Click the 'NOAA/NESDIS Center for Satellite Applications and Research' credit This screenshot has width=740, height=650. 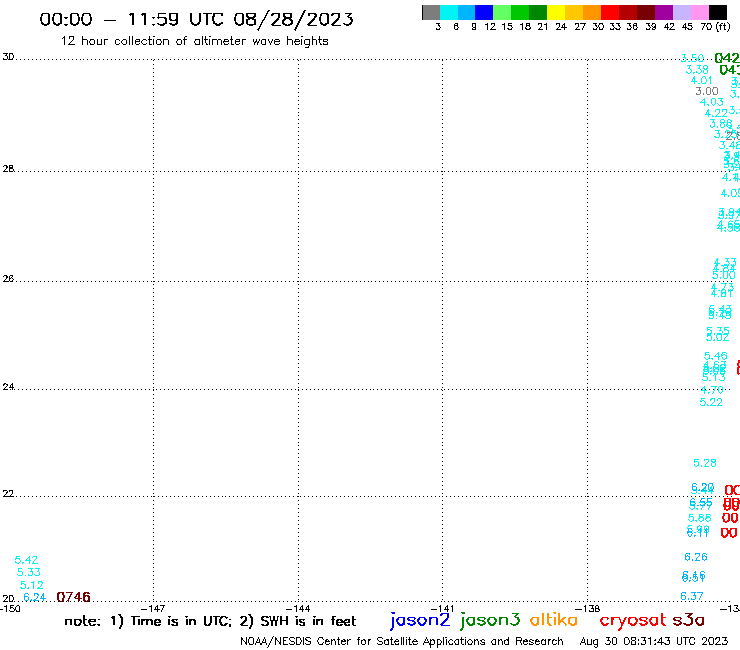pyautogui.click(x=402, y=641)
